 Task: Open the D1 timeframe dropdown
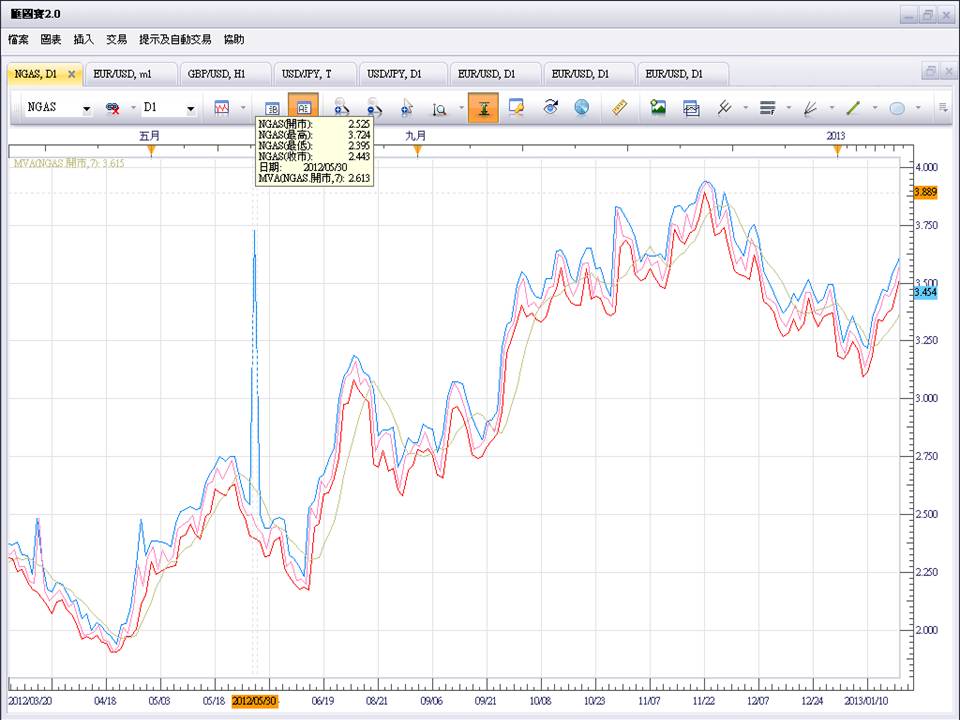[191, 109]
